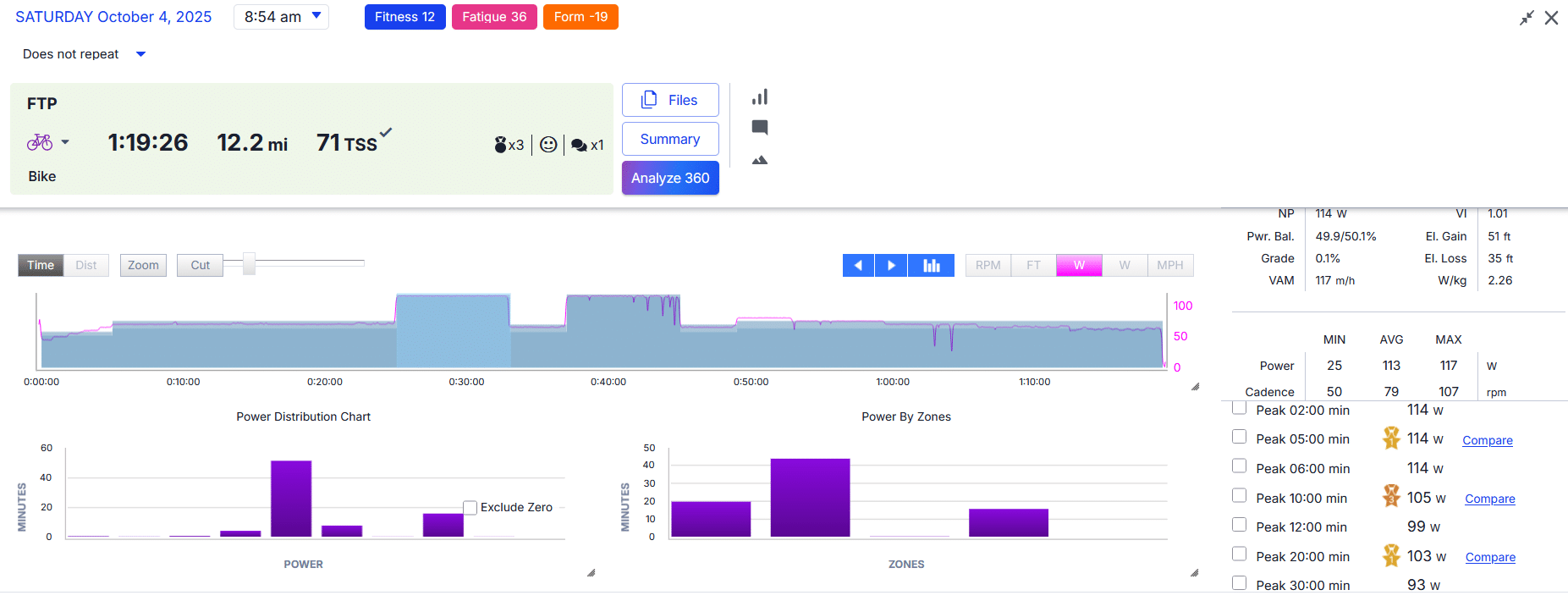This screenshot has height=601, width=1568.
Task: Click the mountain elevation icon
Action: click(x=760, y=160)
